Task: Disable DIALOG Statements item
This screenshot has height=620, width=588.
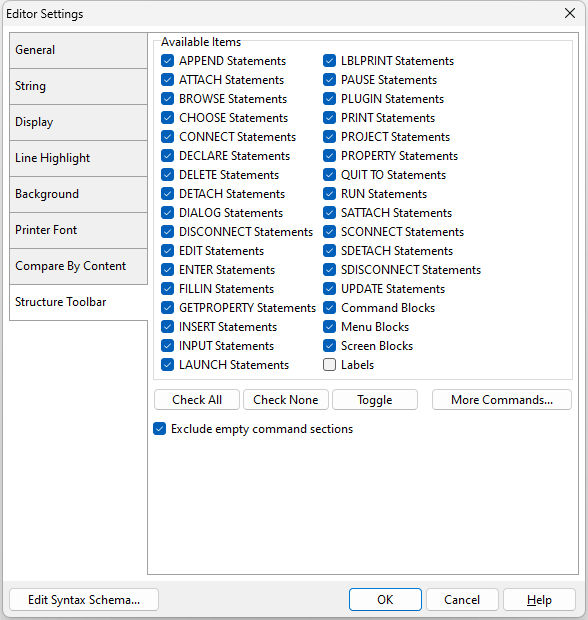Action: (167, 213)
